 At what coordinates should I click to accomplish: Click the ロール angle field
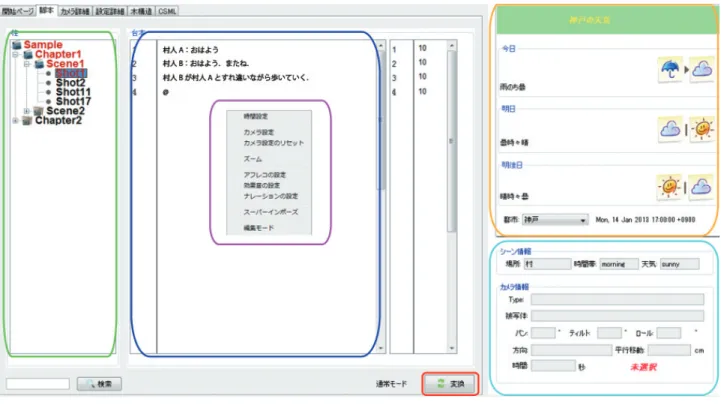tap(669, 333)
